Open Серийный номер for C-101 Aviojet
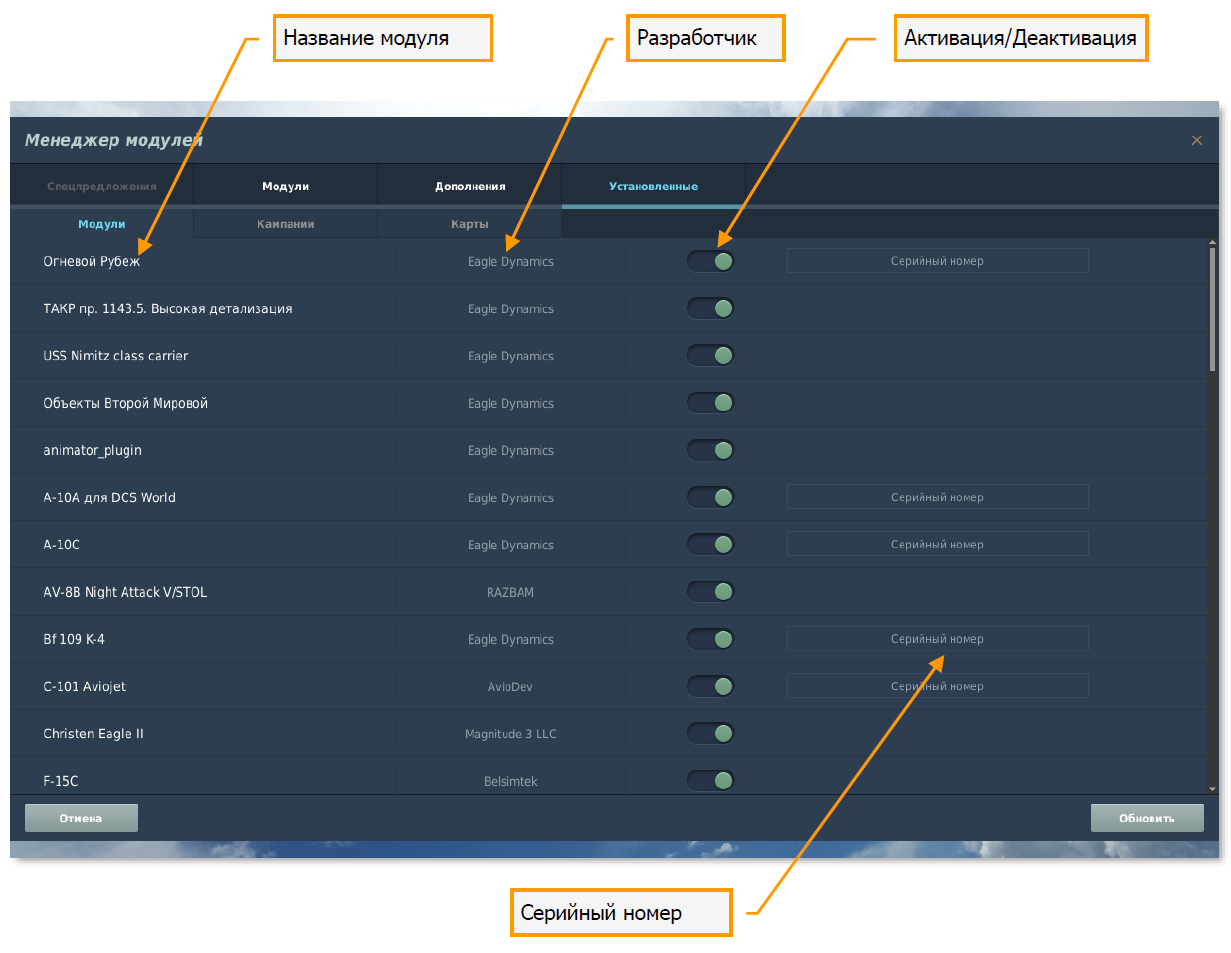The height and width of the screenshot is (953, 1231). [937, 686]
